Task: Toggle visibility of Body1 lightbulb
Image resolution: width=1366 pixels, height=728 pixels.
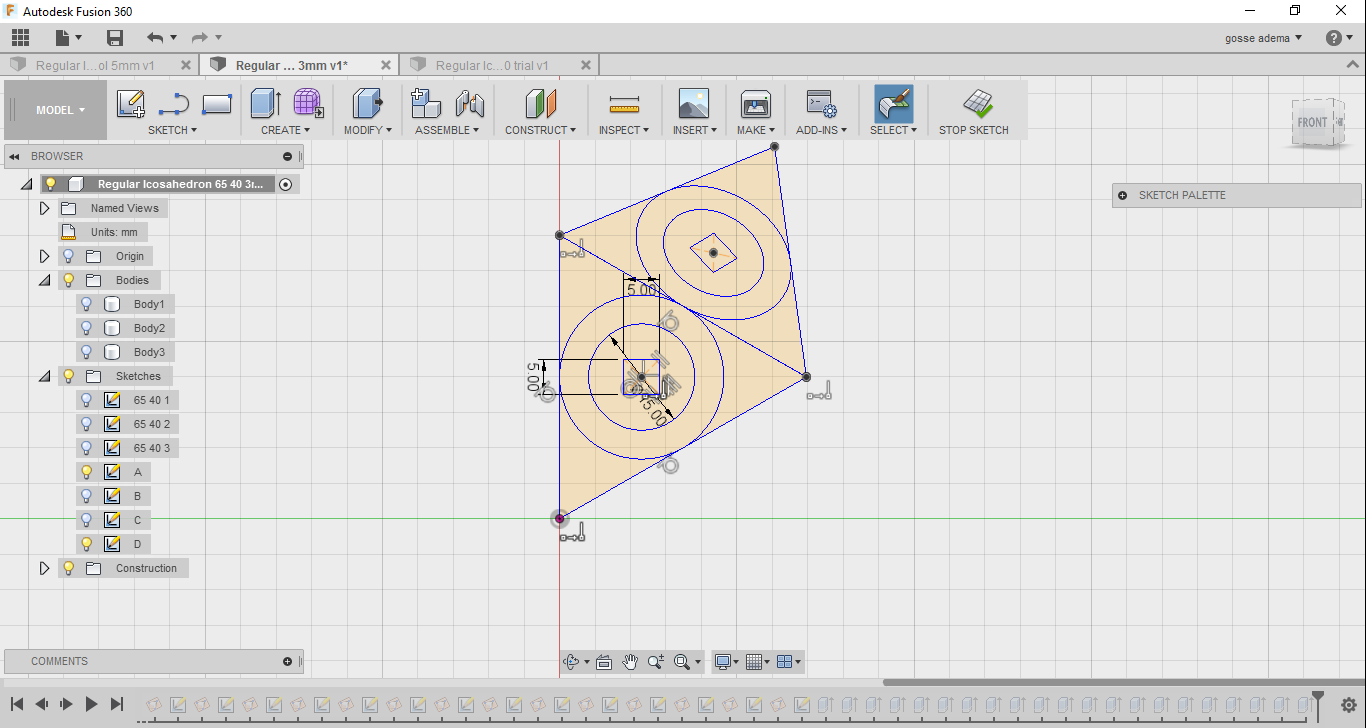Action: (87, 304)
